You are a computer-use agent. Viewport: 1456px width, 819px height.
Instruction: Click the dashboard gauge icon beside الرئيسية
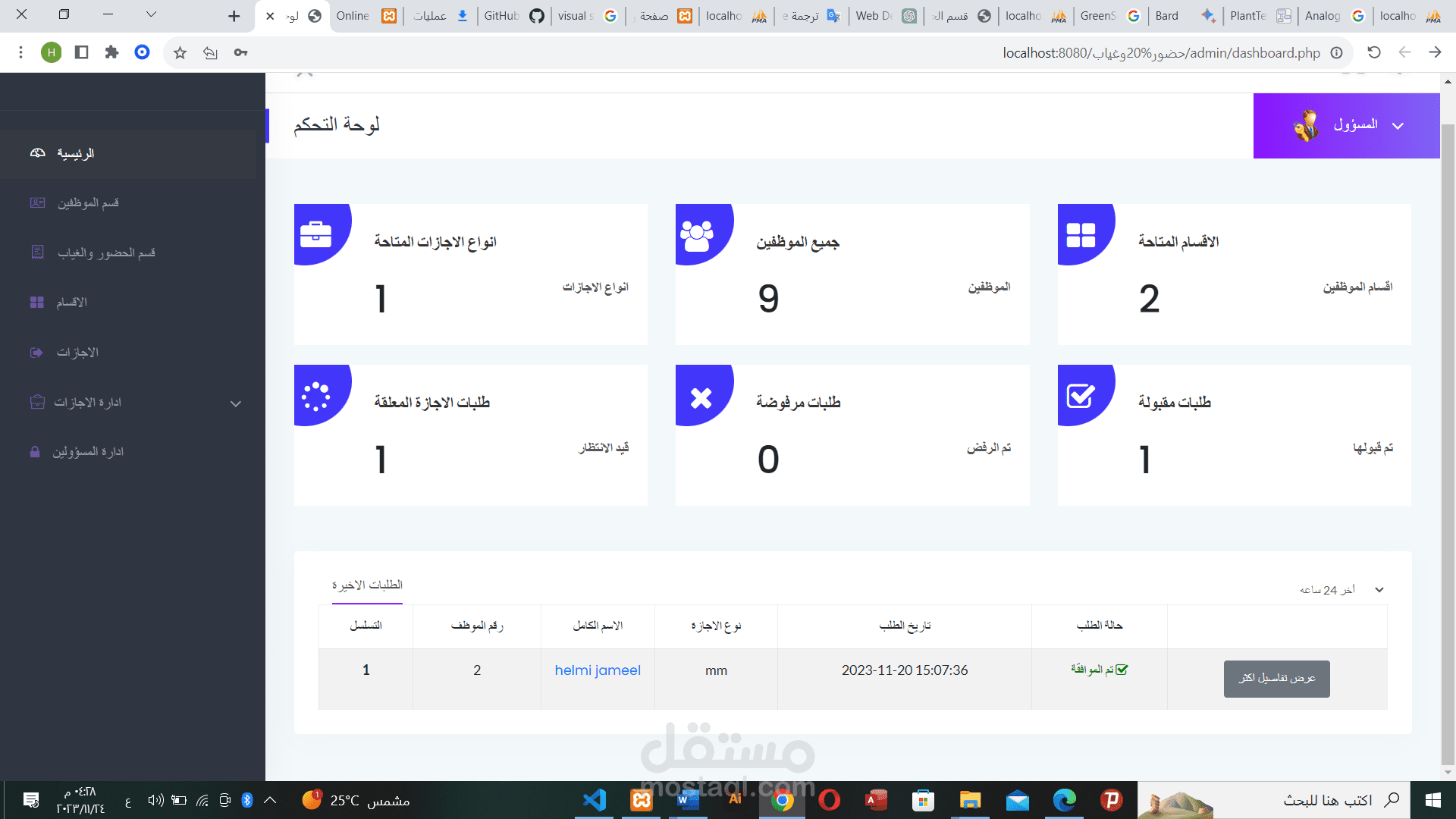(37, 153)
